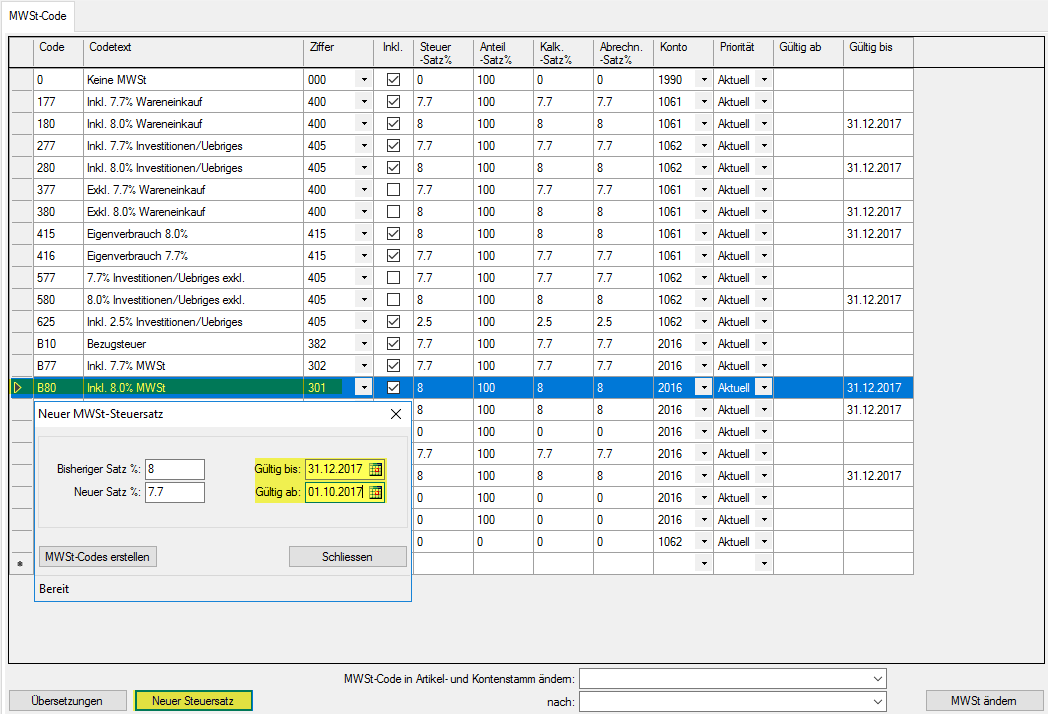
Task: Open Übersetzungen button
Action: [67, 701]
